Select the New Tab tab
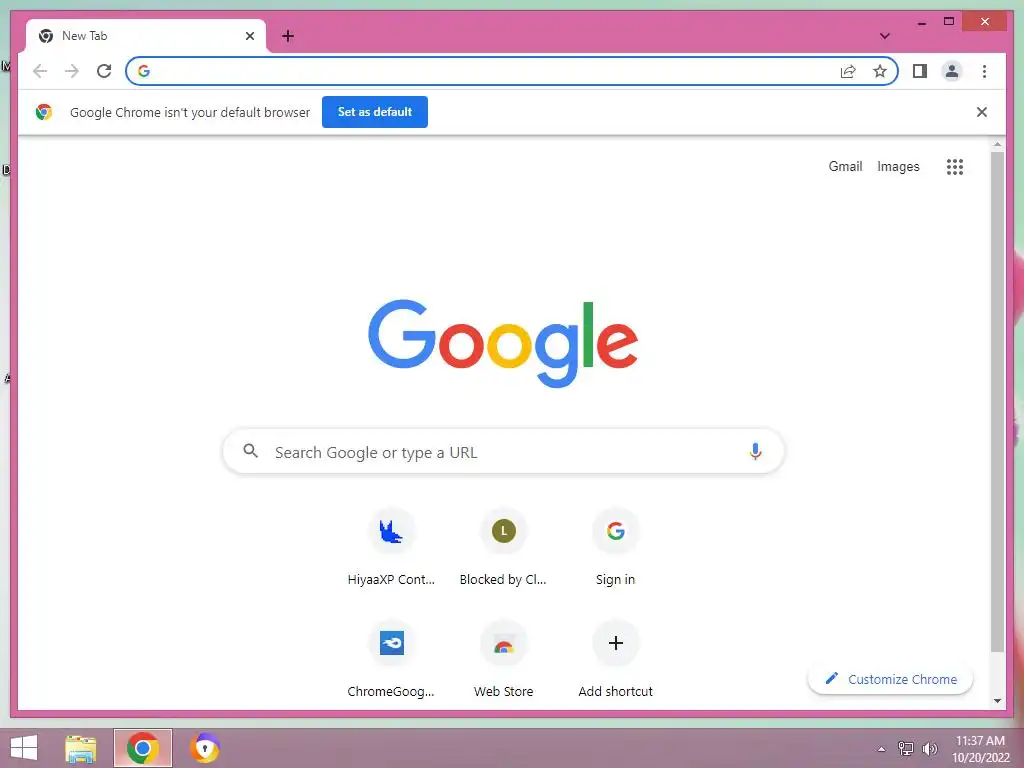 [146, 36]
